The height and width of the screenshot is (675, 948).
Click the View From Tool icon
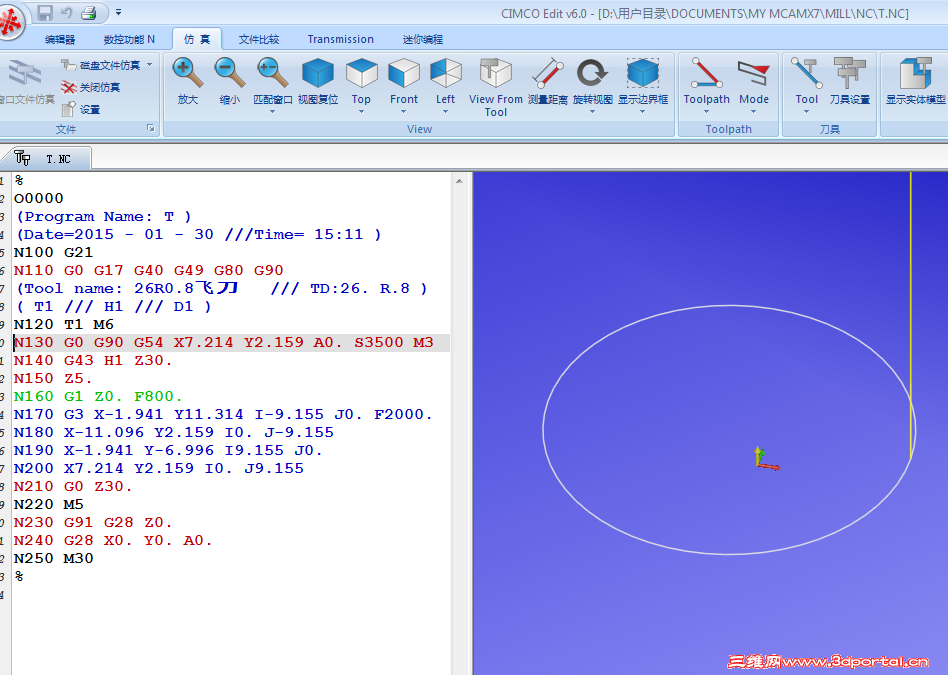[x=495, y=73]
